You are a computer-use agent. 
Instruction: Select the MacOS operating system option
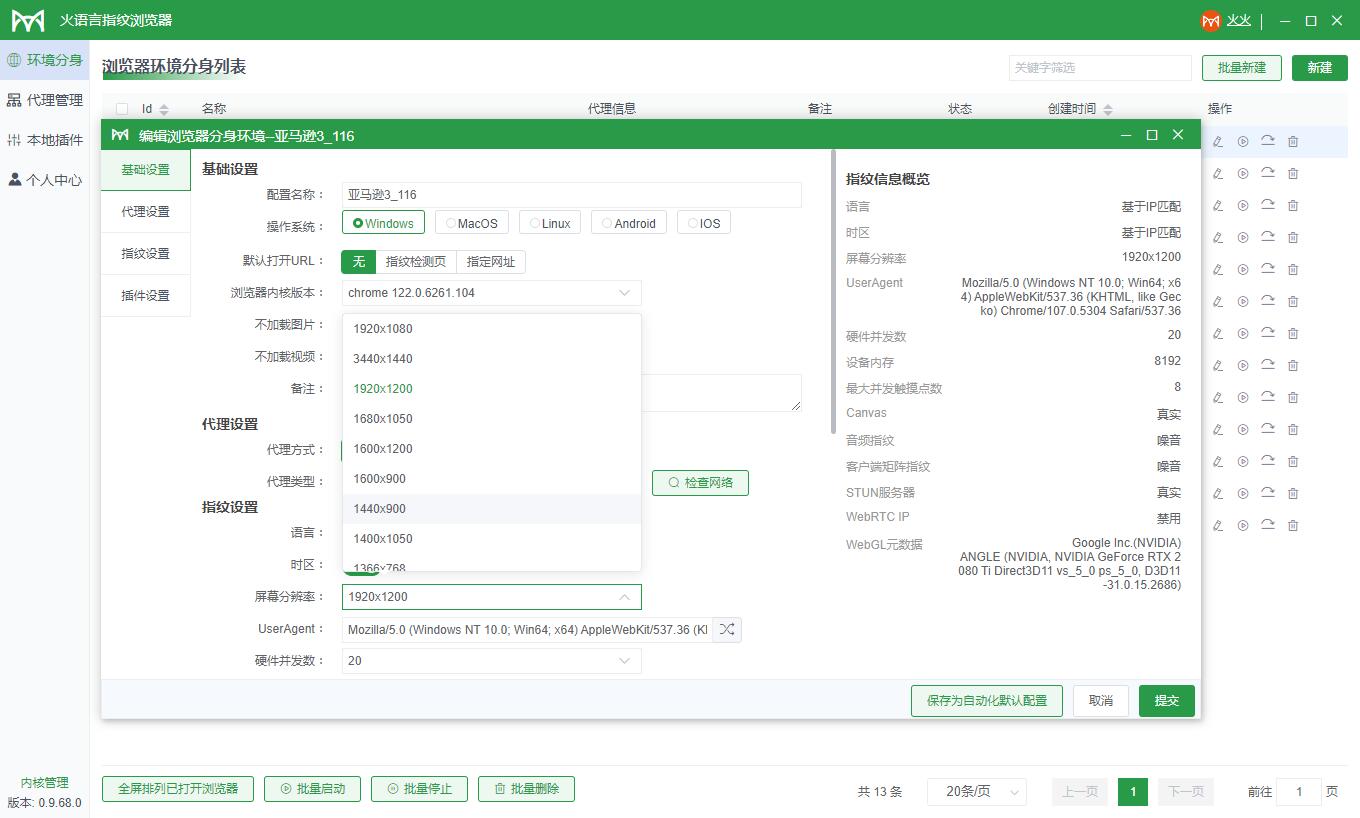click(472, 223)
